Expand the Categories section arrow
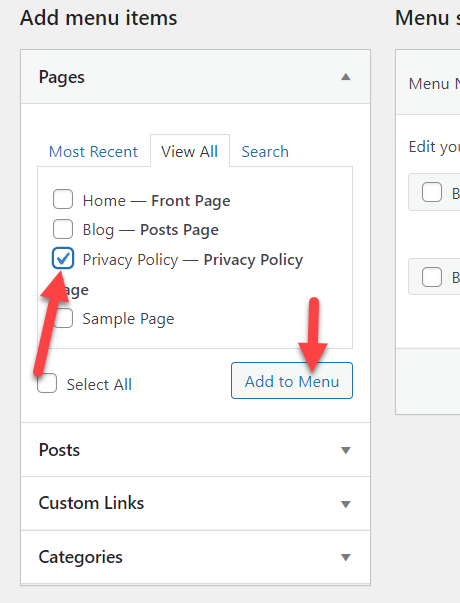 345,557
